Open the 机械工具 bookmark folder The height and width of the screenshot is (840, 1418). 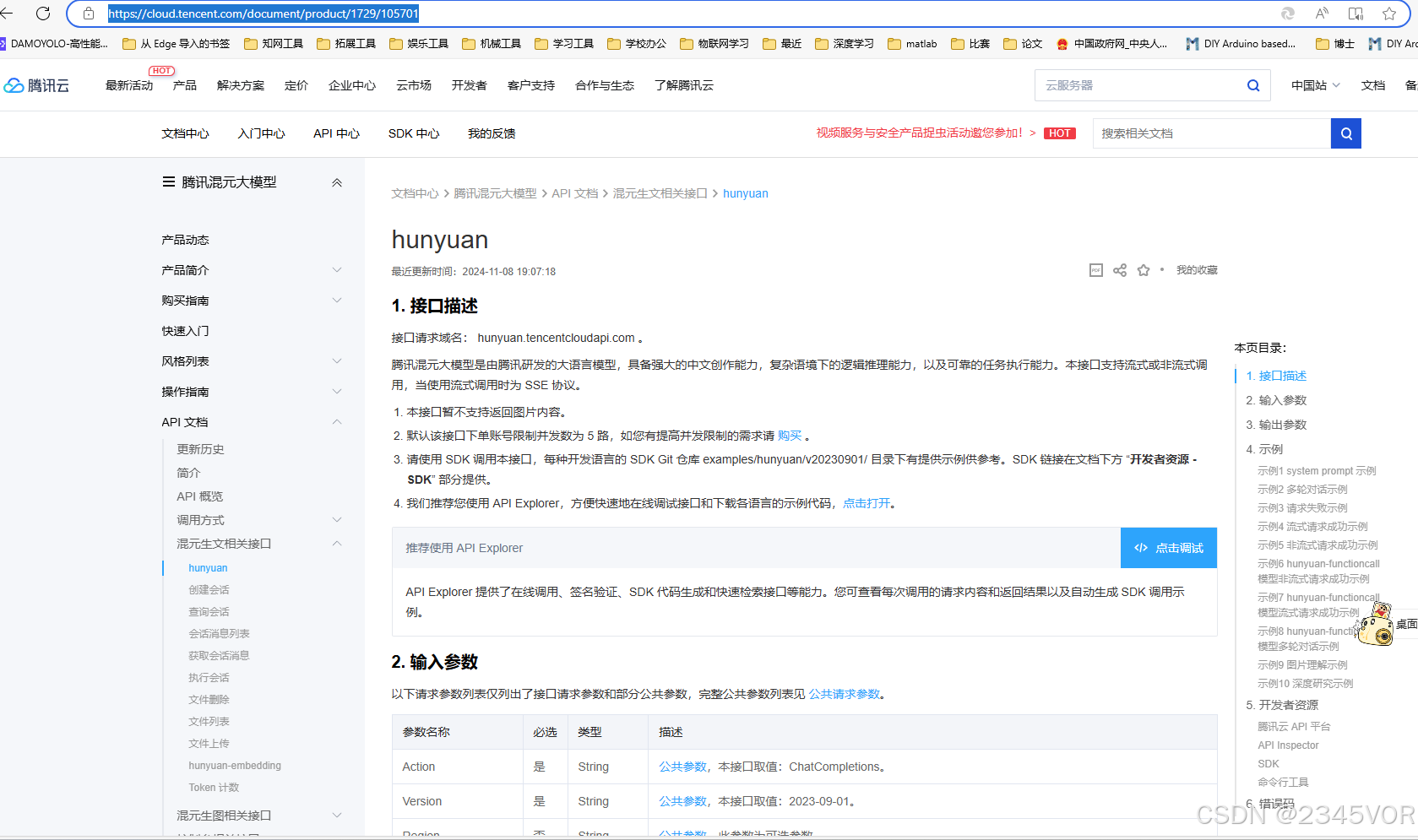point(492,44)
